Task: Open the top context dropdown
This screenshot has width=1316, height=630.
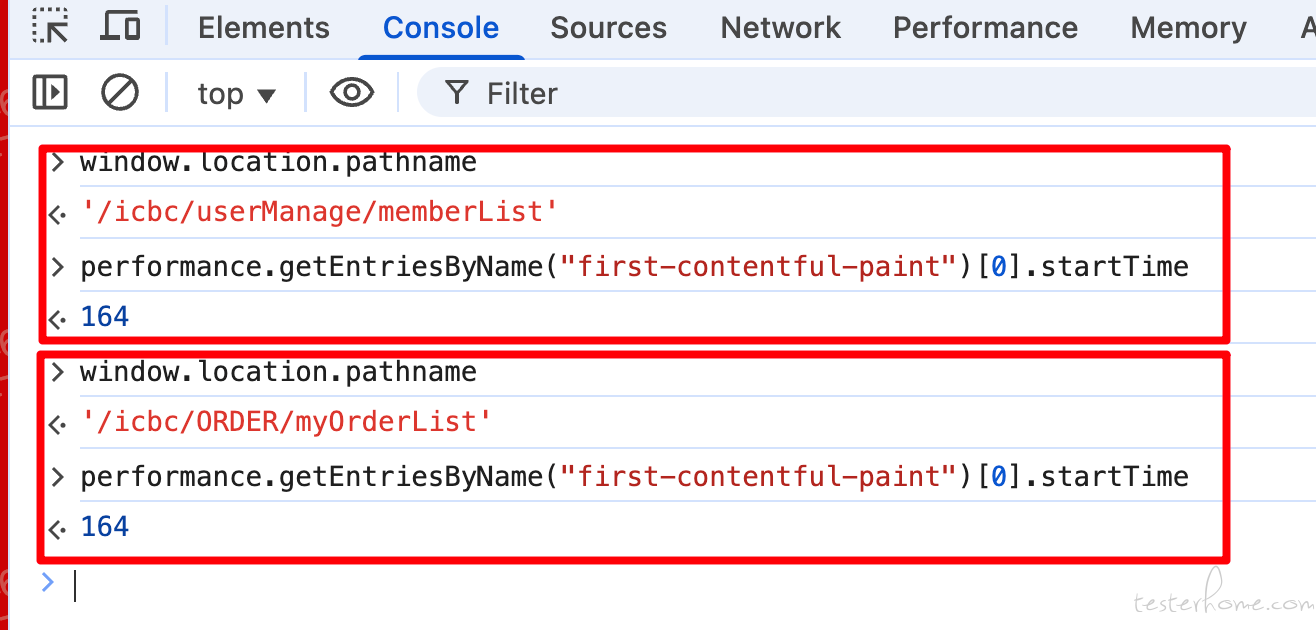Action: 236,94
